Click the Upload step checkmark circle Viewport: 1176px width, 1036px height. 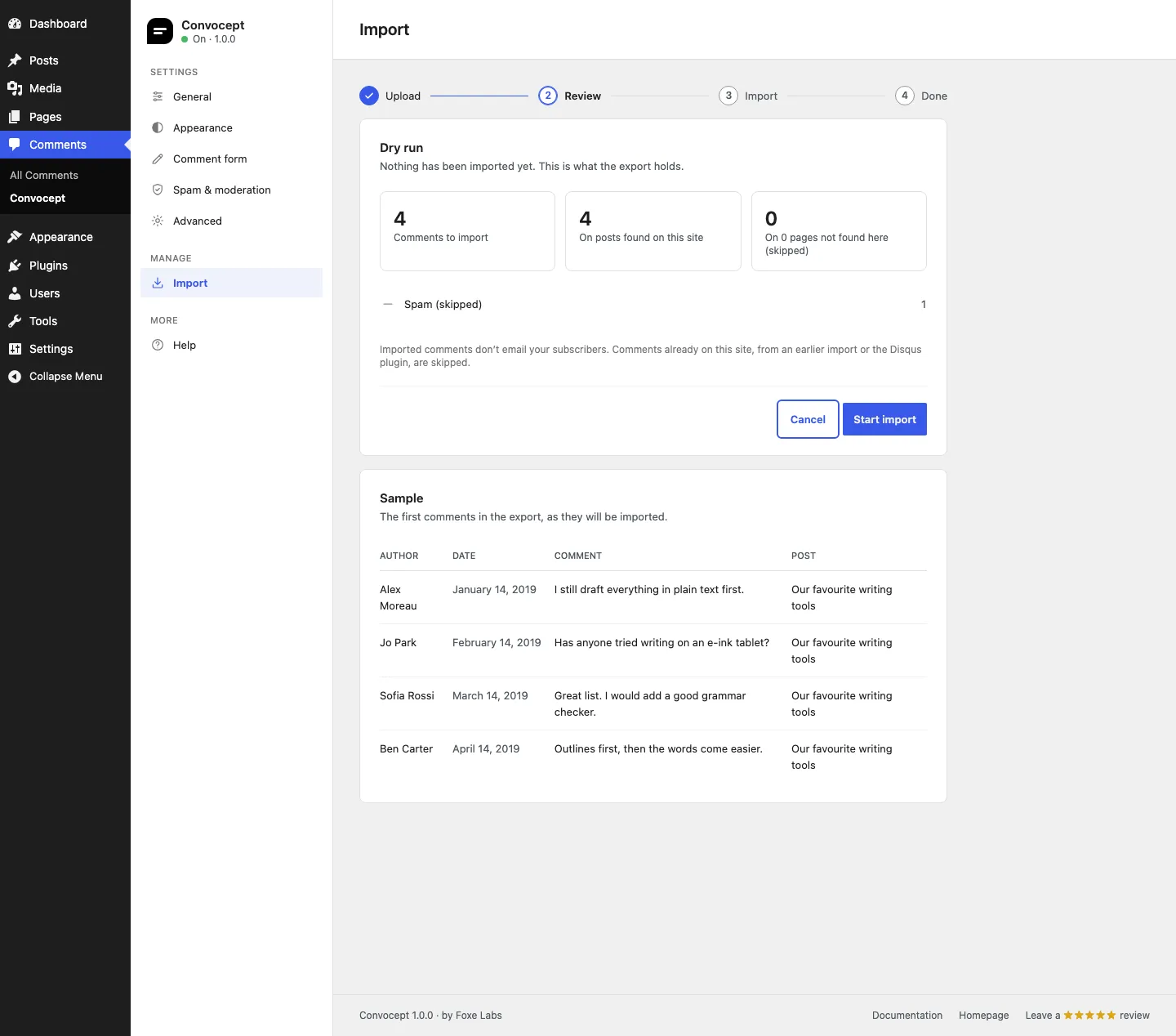click(x=369, y=96)
